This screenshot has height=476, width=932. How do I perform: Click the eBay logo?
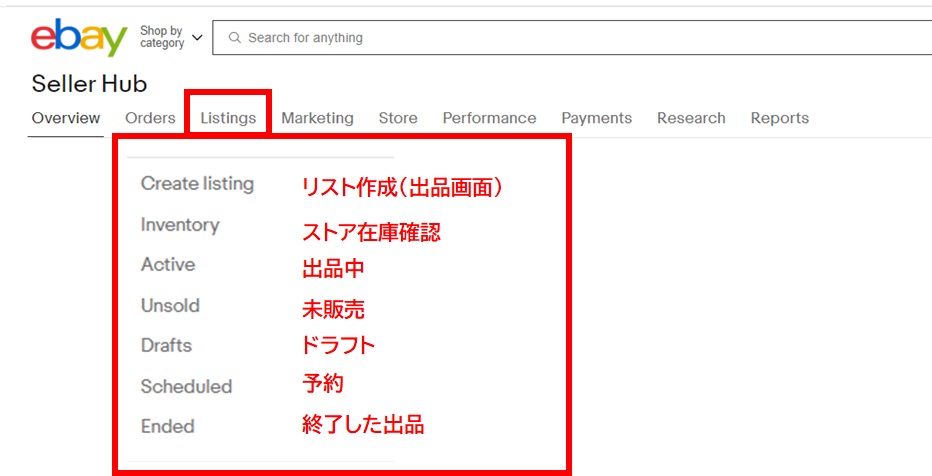tap(79, 38)
